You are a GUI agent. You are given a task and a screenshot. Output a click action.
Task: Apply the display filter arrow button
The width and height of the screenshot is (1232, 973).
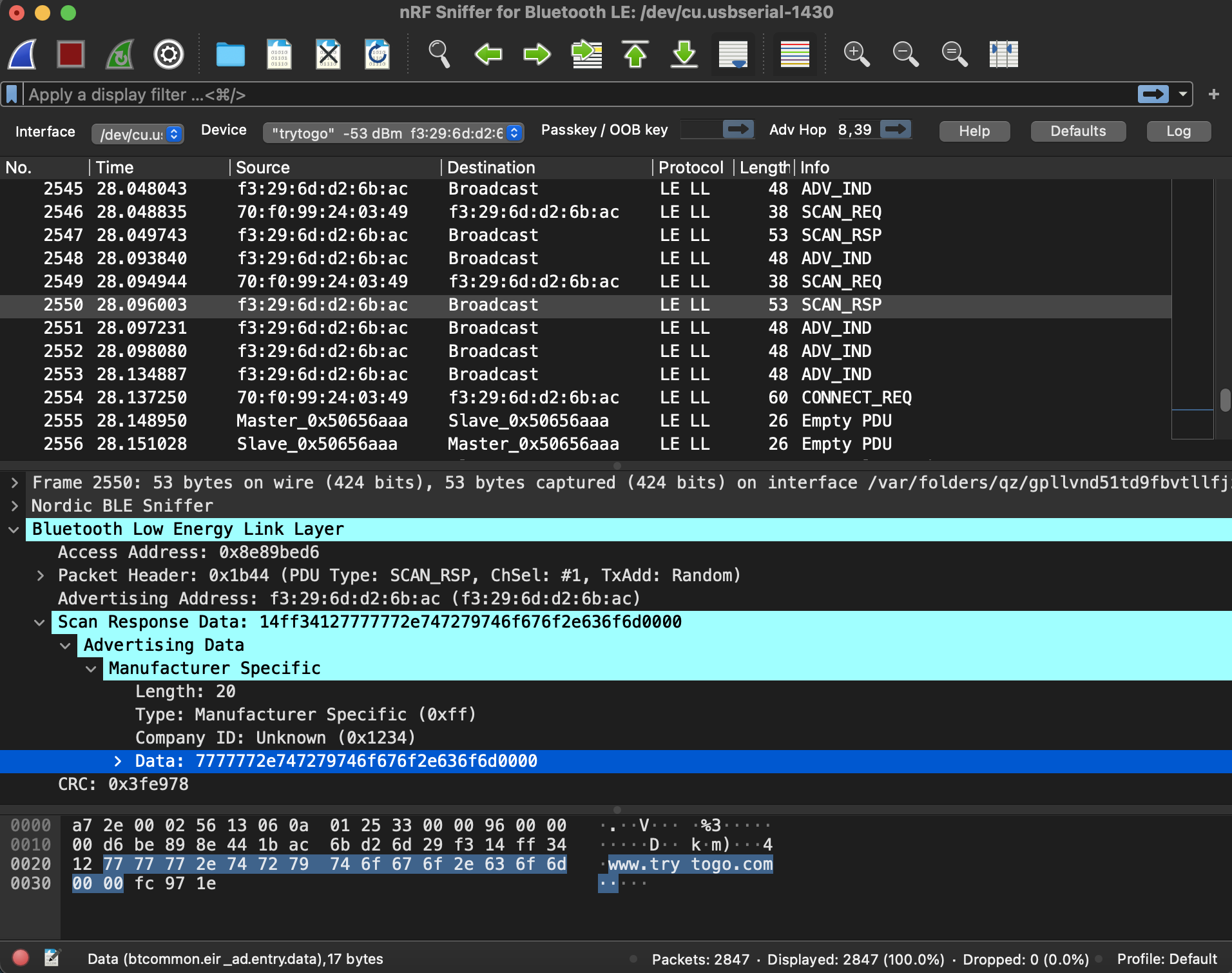pos(1153,95)
